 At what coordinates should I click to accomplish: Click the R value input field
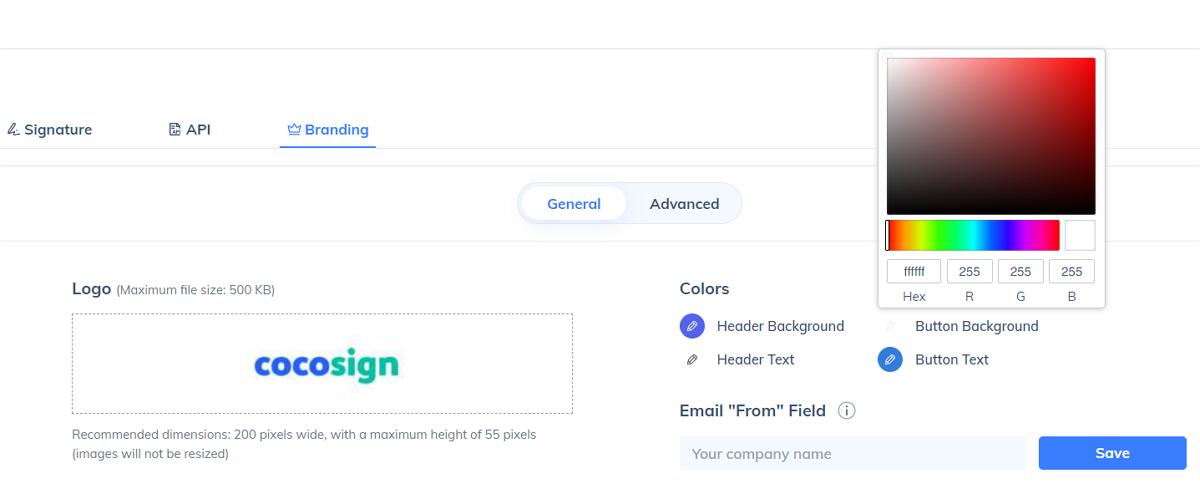click(x=970, y=271)
